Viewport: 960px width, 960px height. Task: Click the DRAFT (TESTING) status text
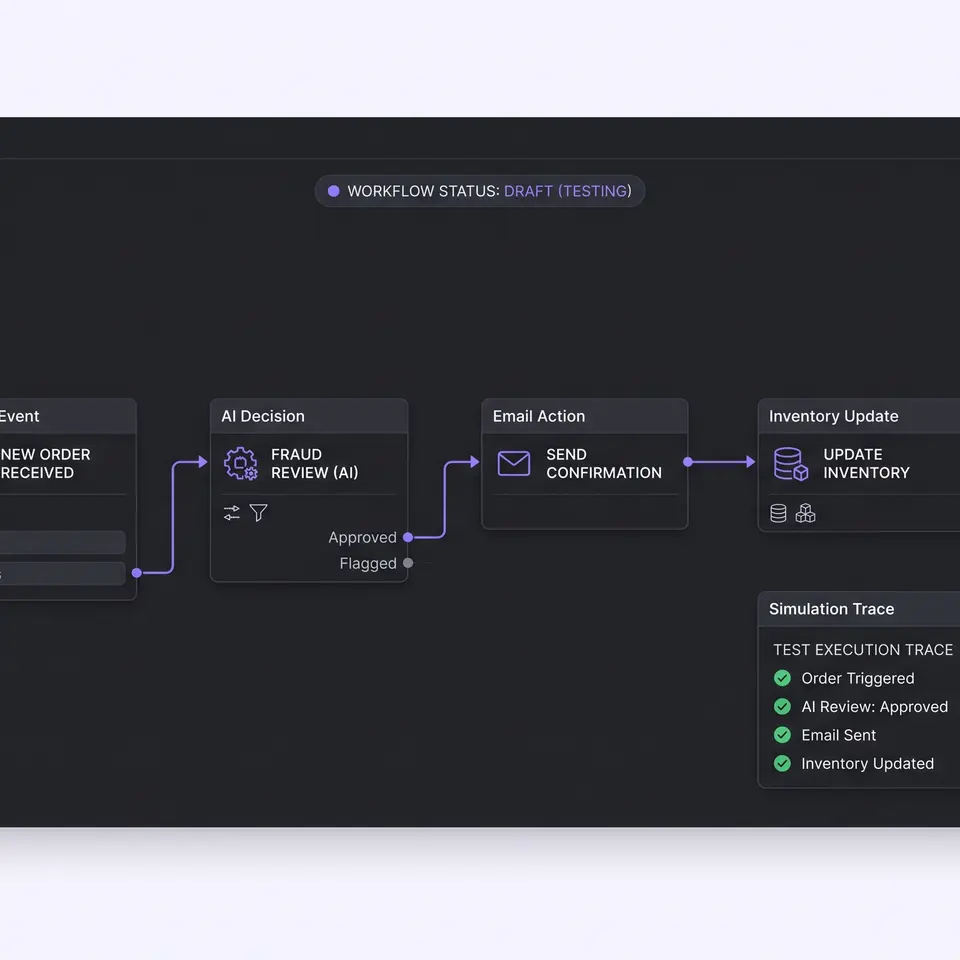(x=568, y=191)
